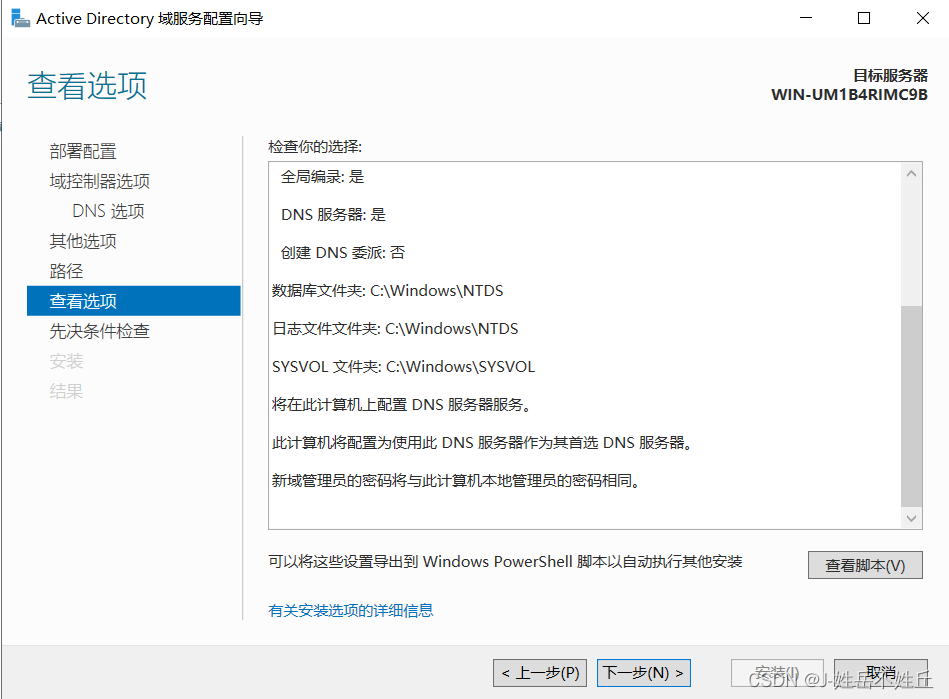This screenshot has height=699, width=949.
Task: Select the highlighted 查看选项 step
Action: tap(134, 301)
